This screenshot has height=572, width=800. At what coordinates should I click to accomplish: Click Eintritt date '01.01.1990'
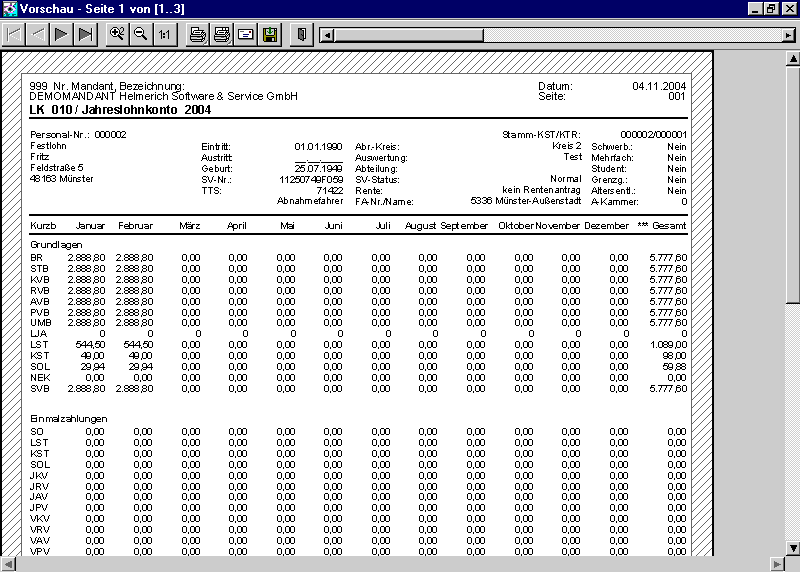pos(318,147)
